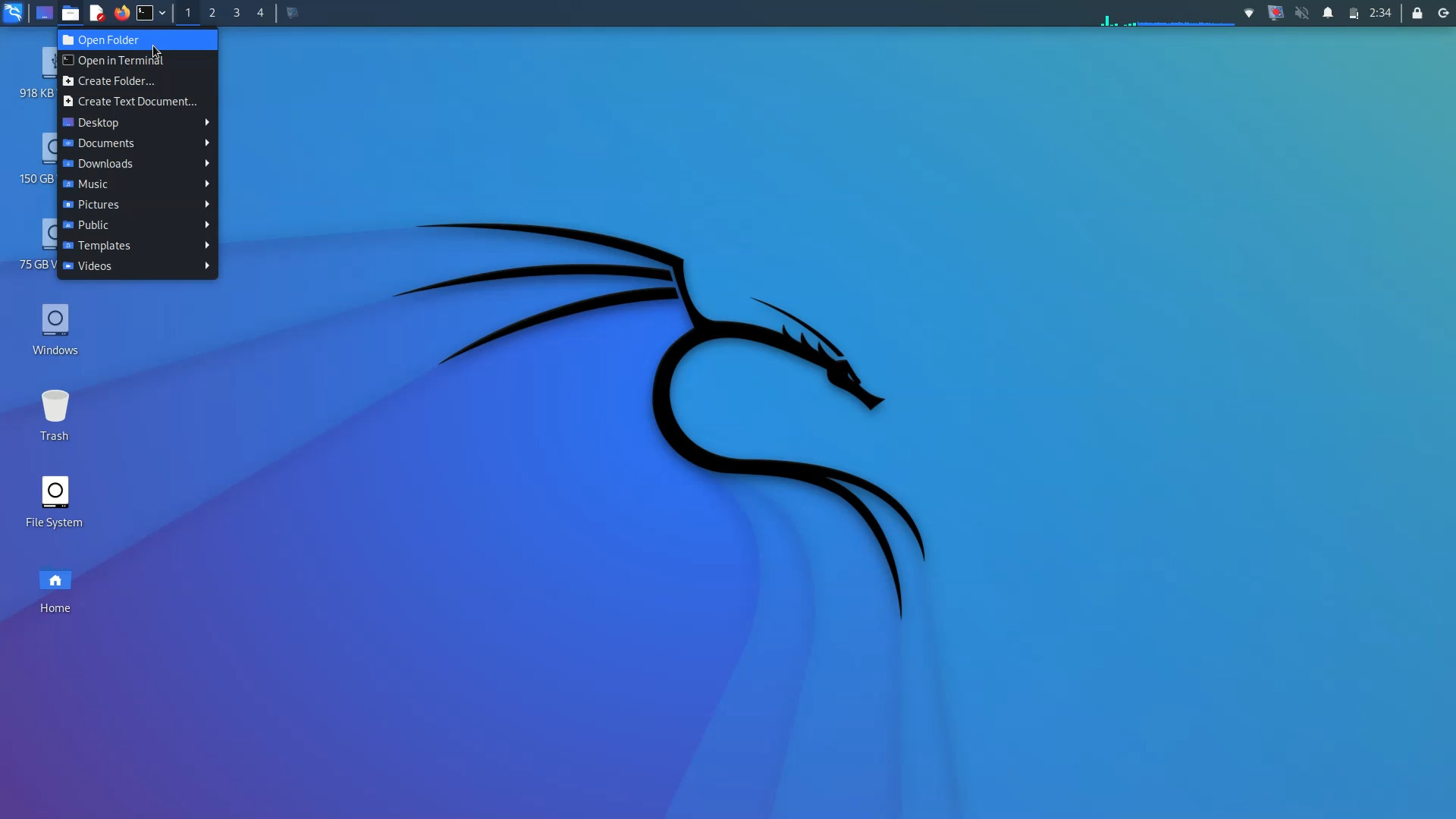Click the clock showing 2:34
This screenshot has width=1456, height=819.
pos(1379,13)
